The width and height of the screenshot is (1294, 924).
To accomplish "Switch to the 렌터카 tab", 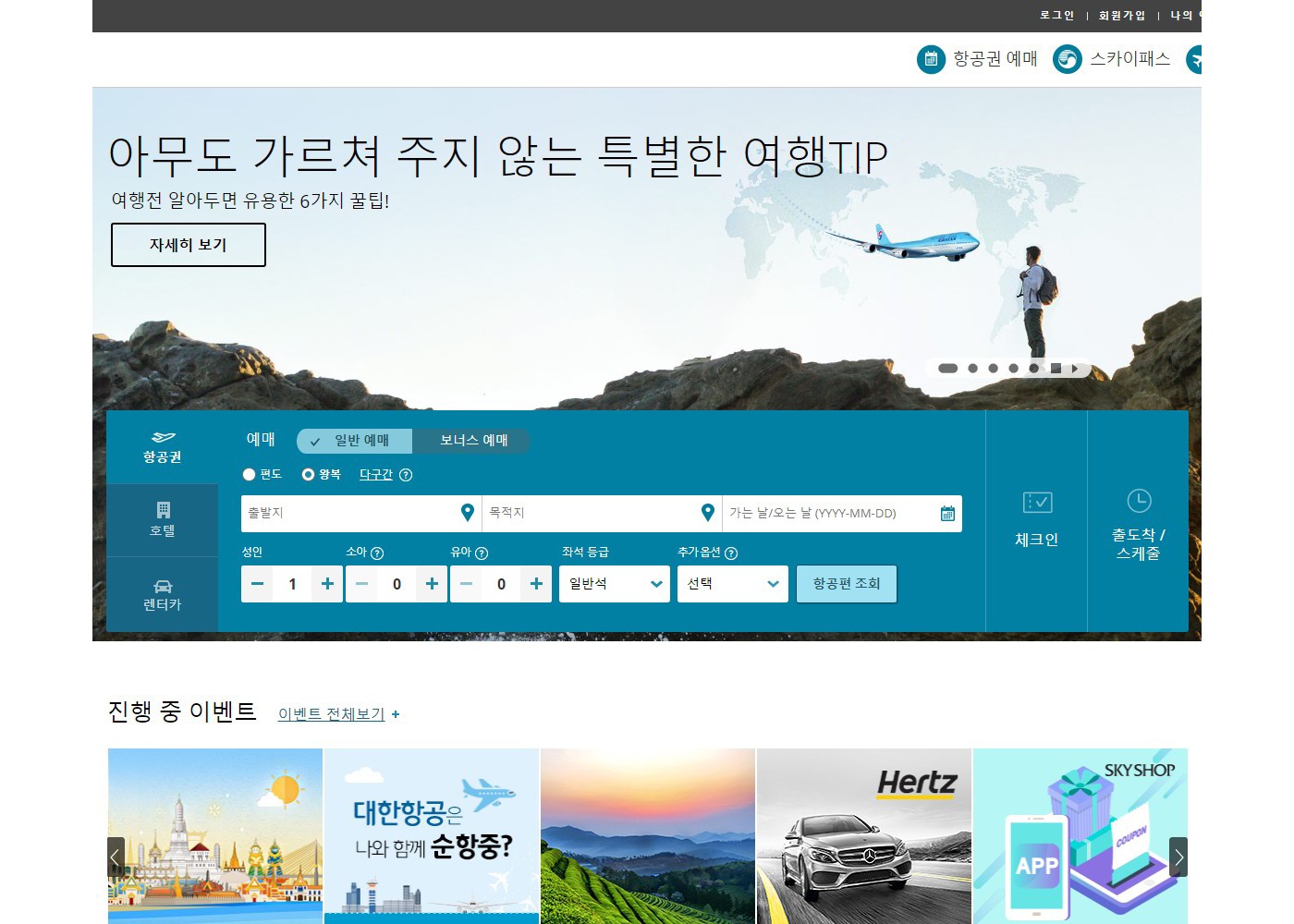I will [x=163, y=594].
